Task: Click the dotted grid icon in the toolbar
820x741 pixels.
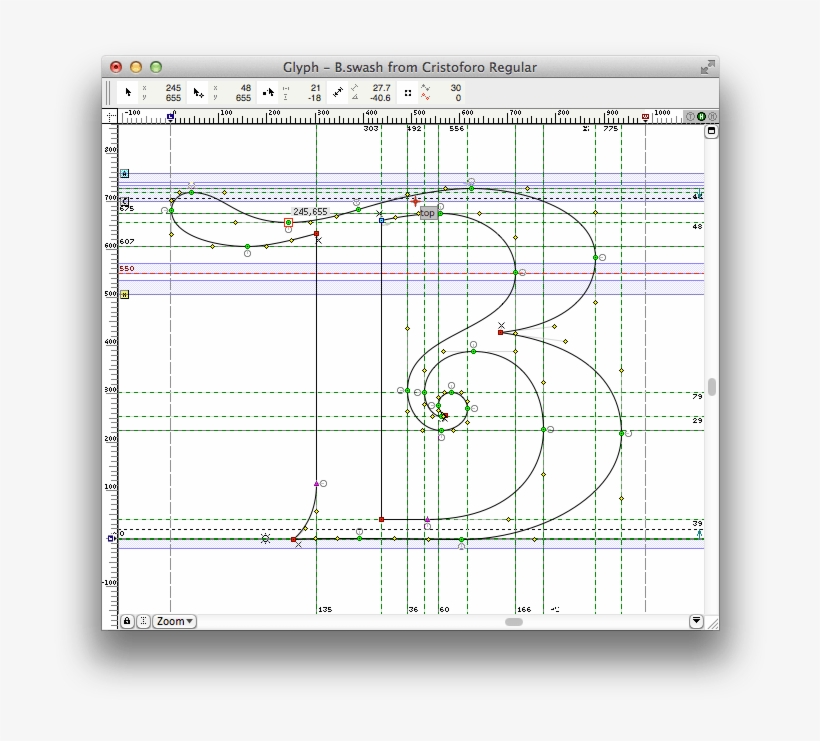Action: (x=408, y=93)
